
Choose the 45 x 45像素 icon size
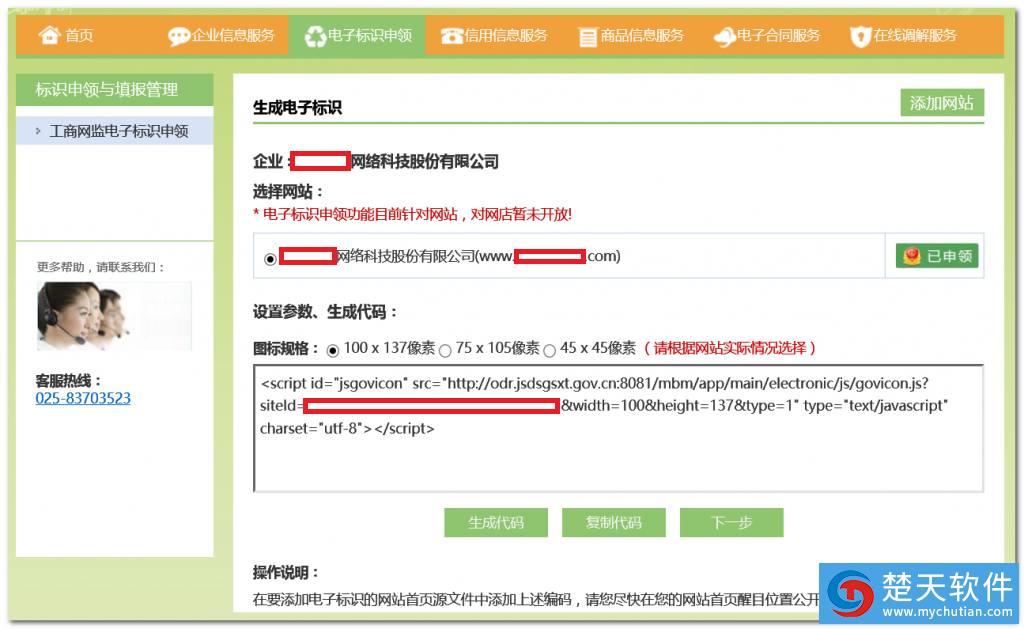tap(550, 351)
